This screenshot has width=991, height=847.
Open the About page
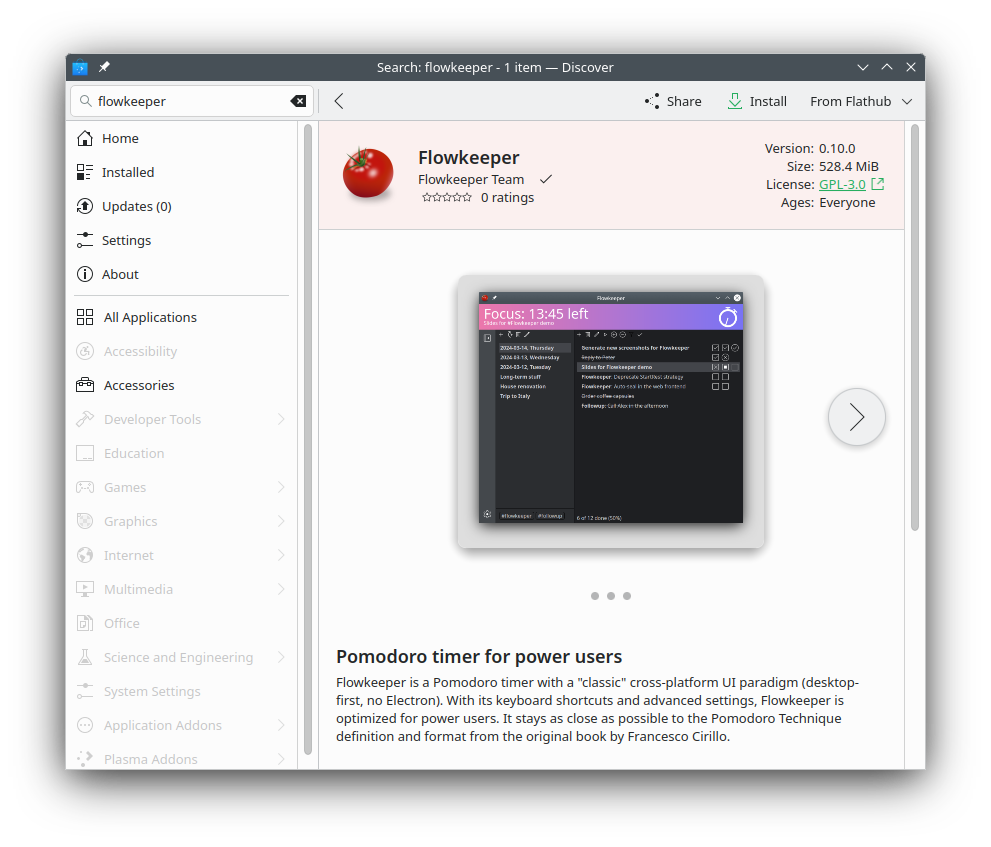coord(182,274)
